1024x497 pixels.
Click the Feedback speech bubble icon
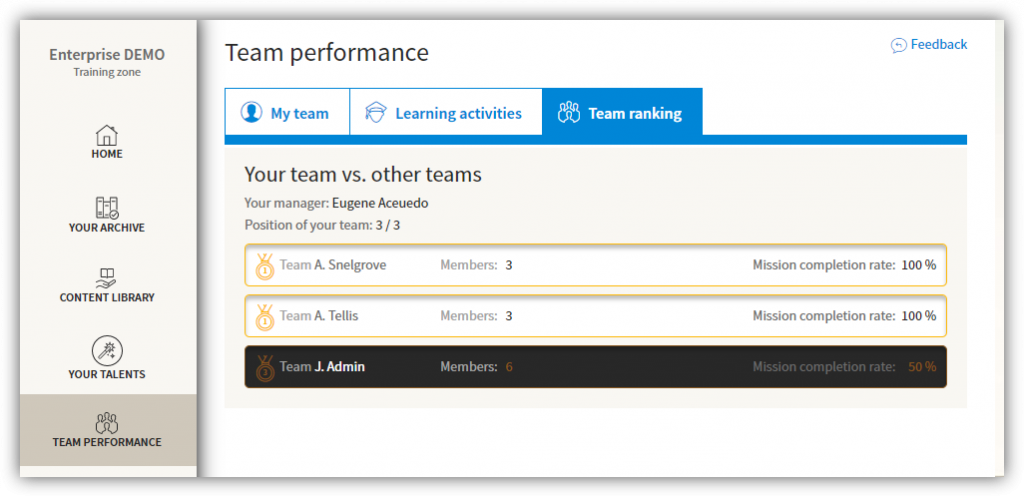pyautogui.click(x=899, y=45)
